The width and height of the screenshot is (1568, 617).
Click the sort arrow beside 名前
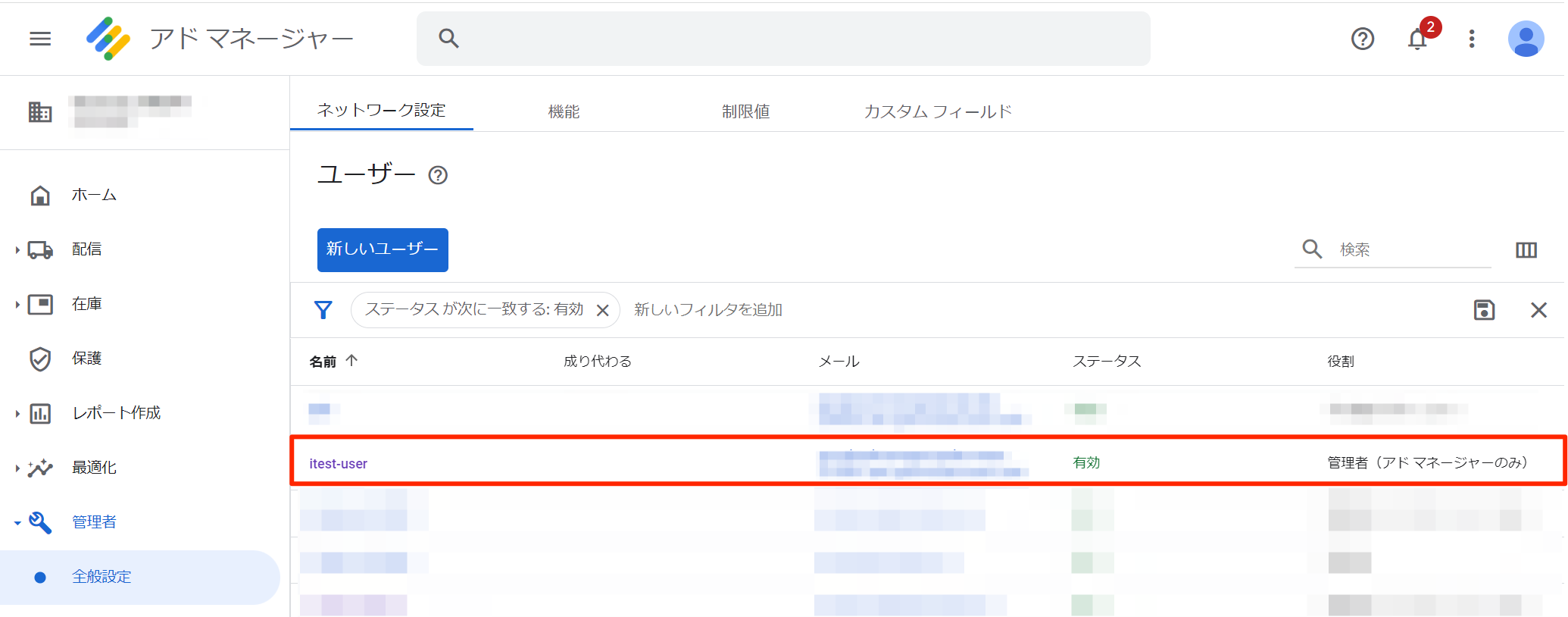click(351, 361)
